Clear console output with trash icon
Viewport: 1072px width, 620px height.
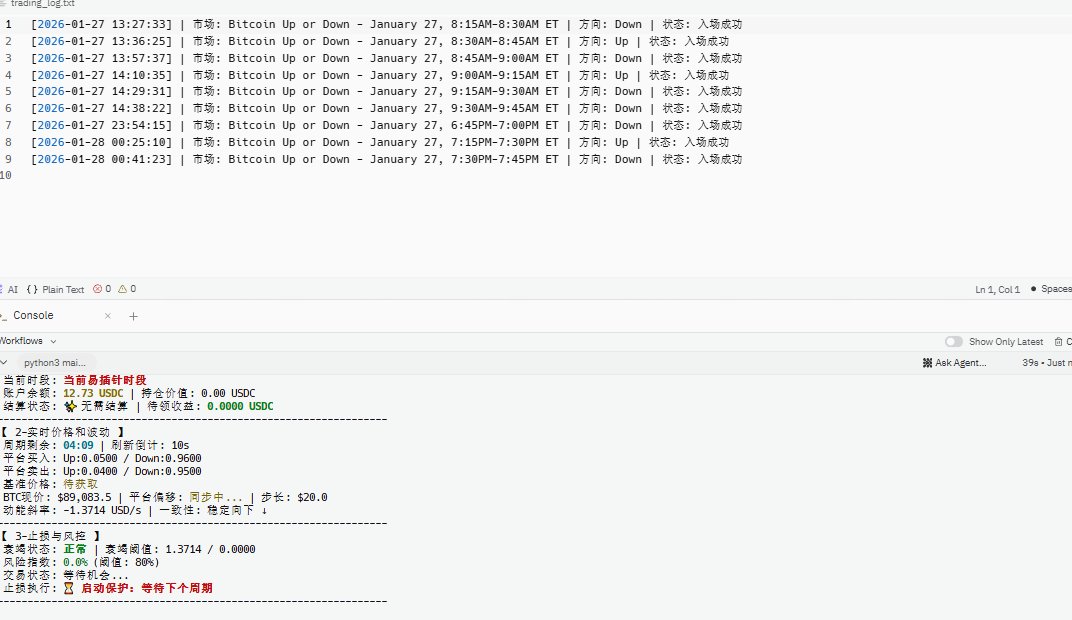pos(1058,341)
